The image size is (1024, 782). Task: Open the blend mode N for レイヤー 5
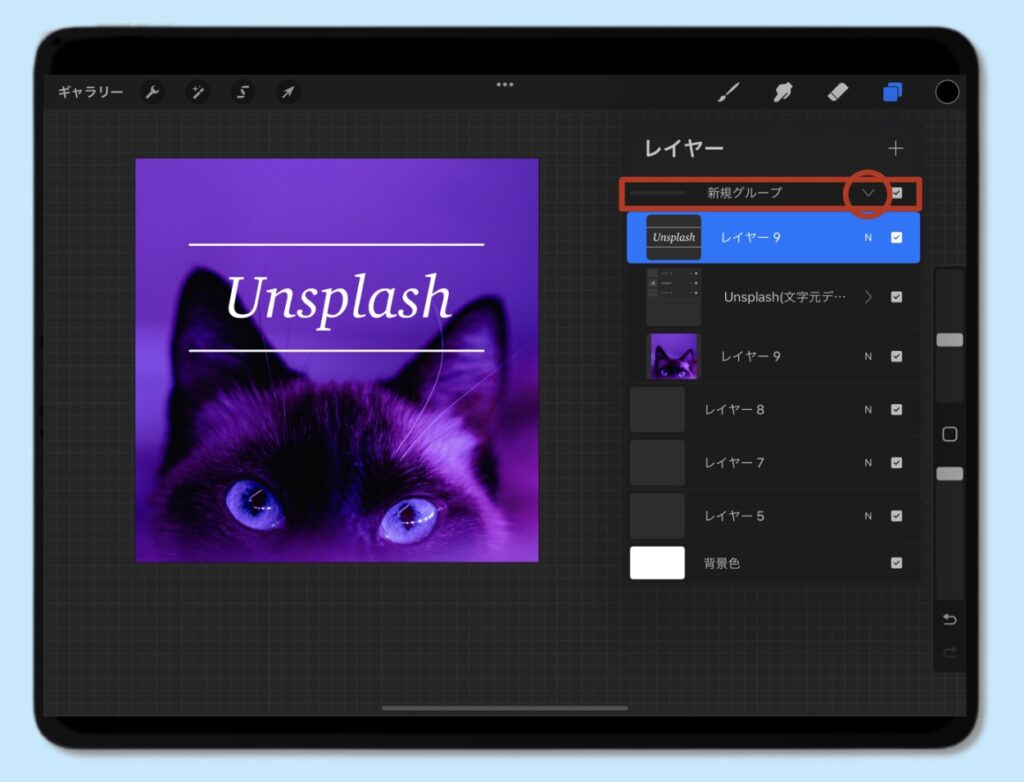pos(868,516)
